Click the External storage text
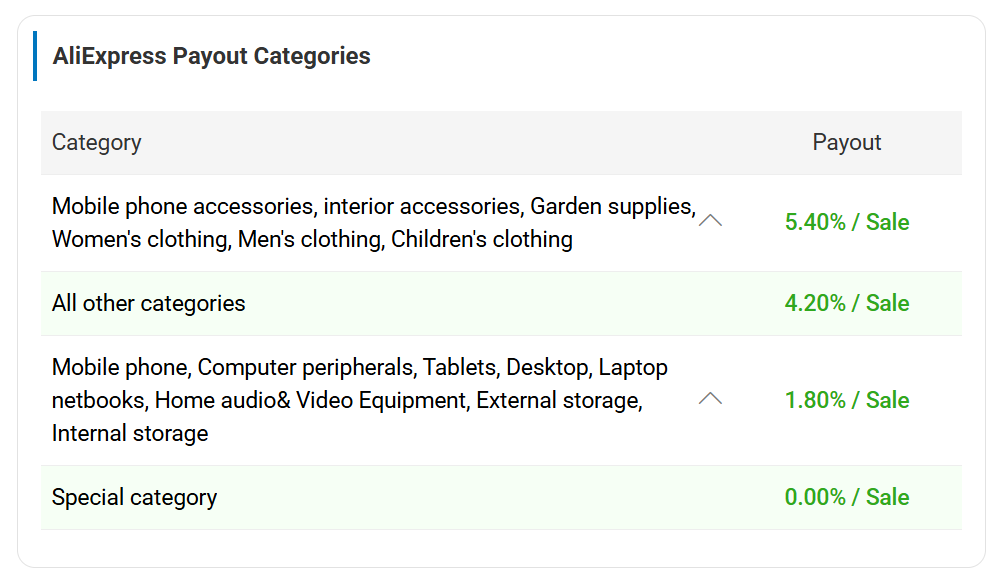Screen dimensions: 1004x584 557,400
